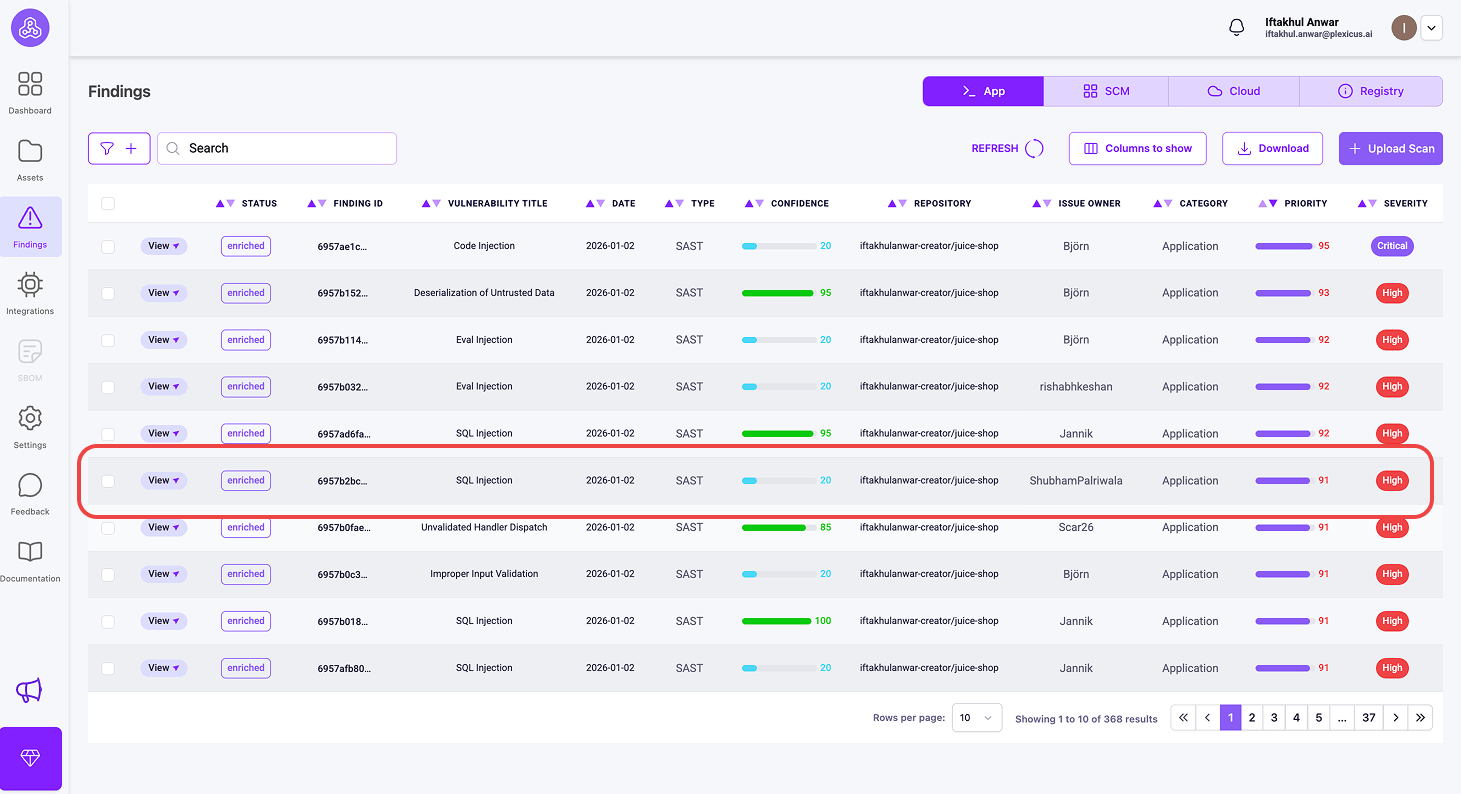Click the Download button
The image size is (1461, 794).
click(1272, 148)
